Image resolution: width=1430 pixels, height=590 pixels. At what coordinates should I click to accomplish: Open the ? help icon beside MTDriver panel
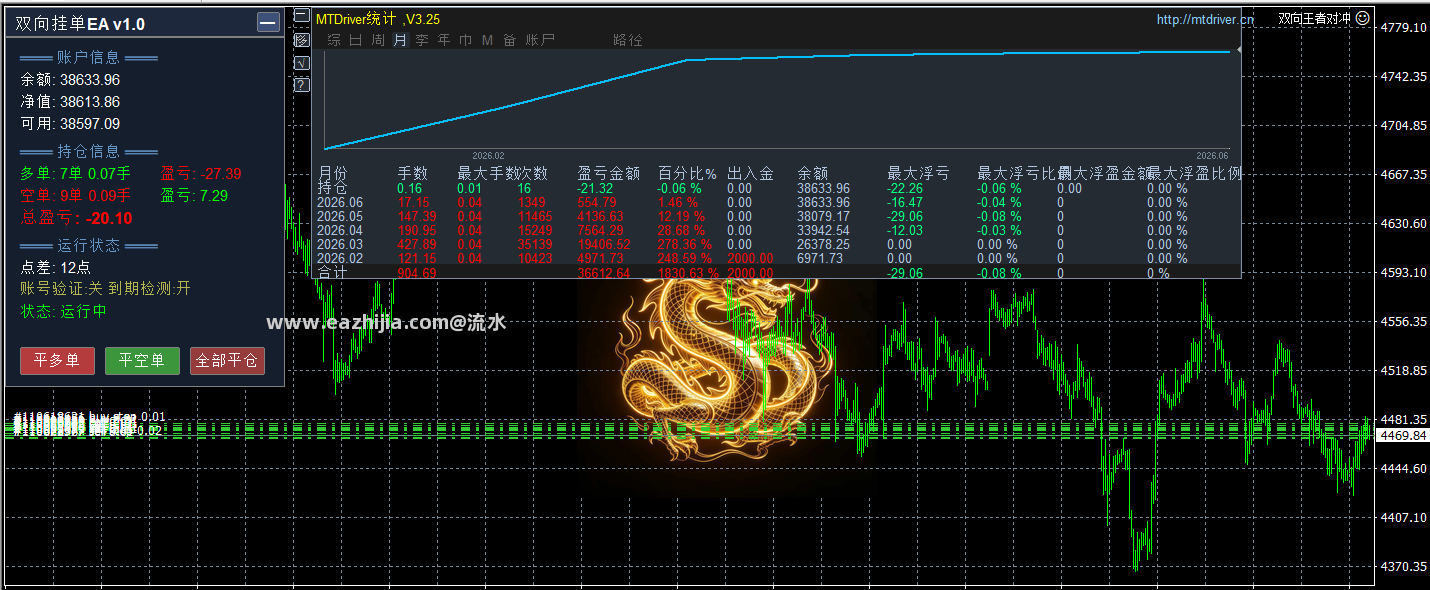pos(302,85)
